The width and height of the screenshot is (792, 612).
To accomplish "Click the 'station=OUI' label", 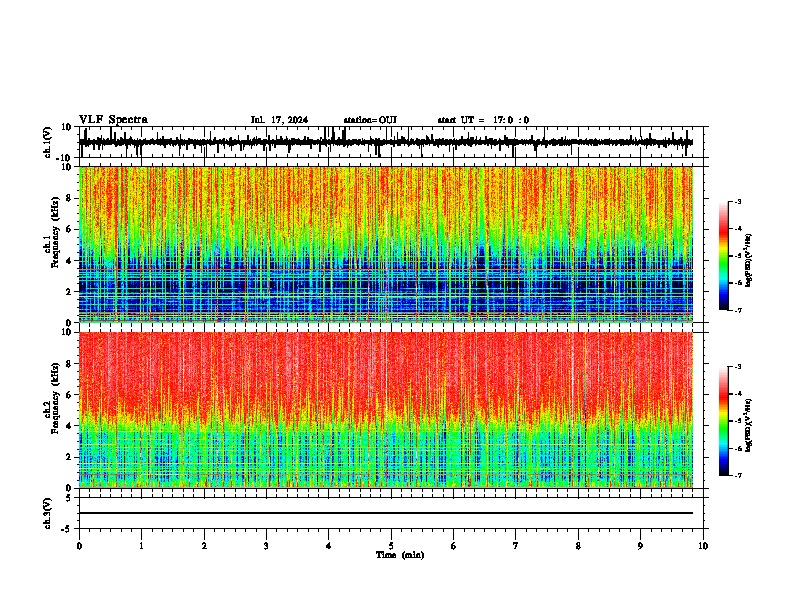I will [370, 120].
